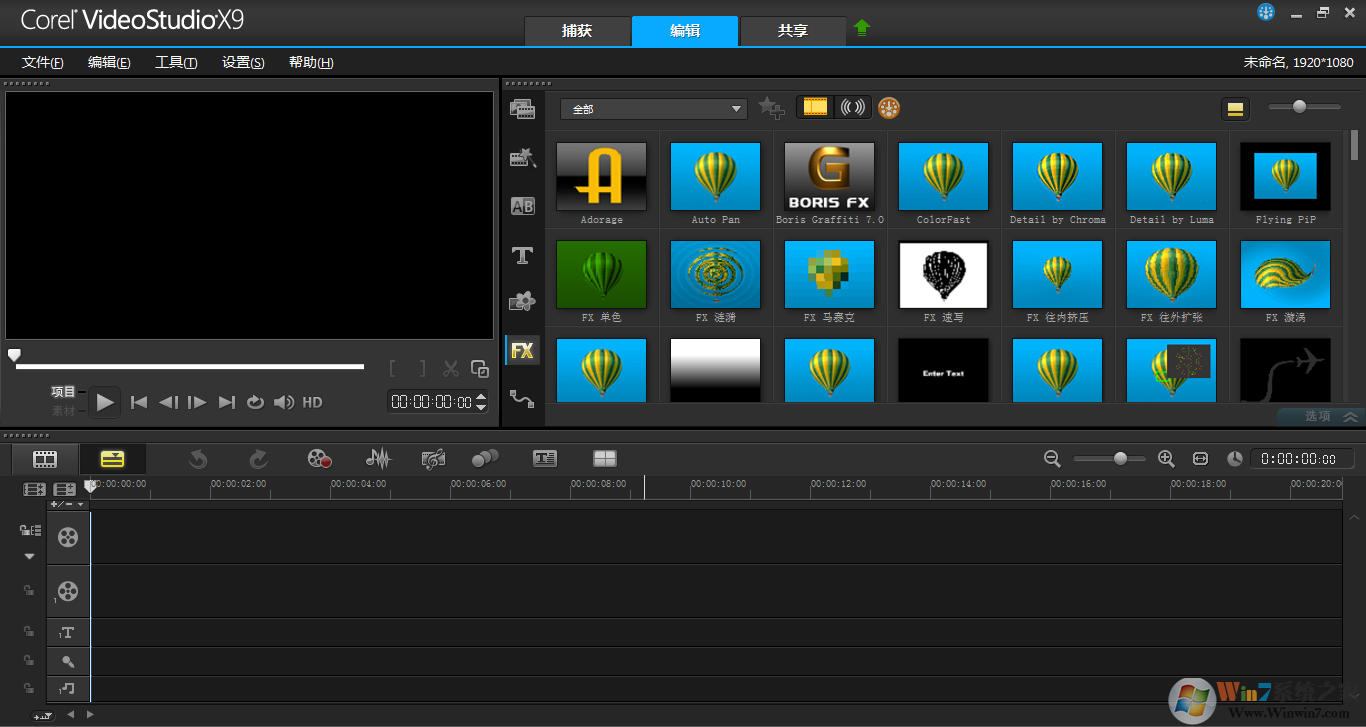
Task: Click the timeline zoom slider
Action: (1119, 458)
